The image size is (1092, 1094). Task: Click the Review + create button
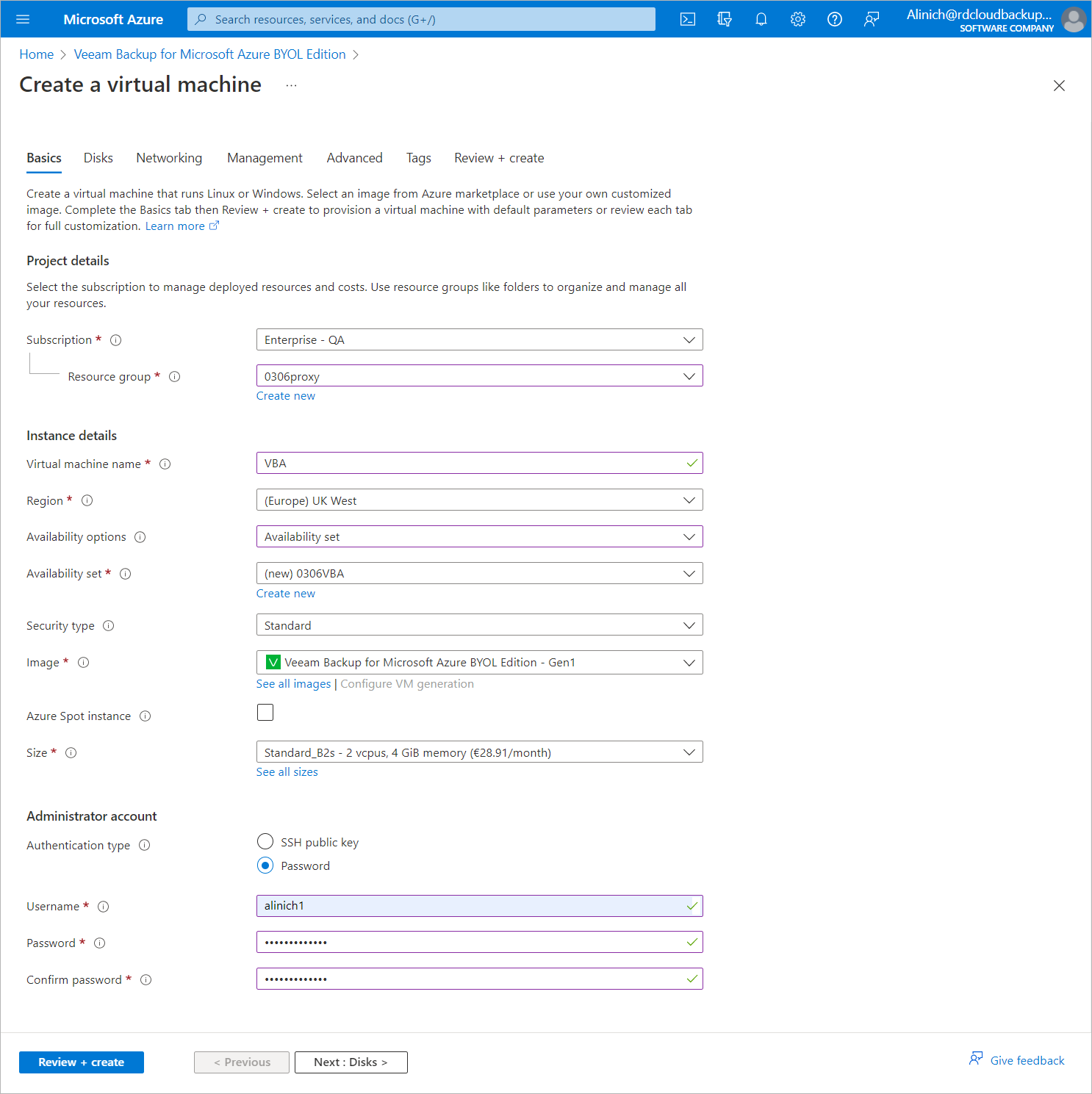[82, 1062]
